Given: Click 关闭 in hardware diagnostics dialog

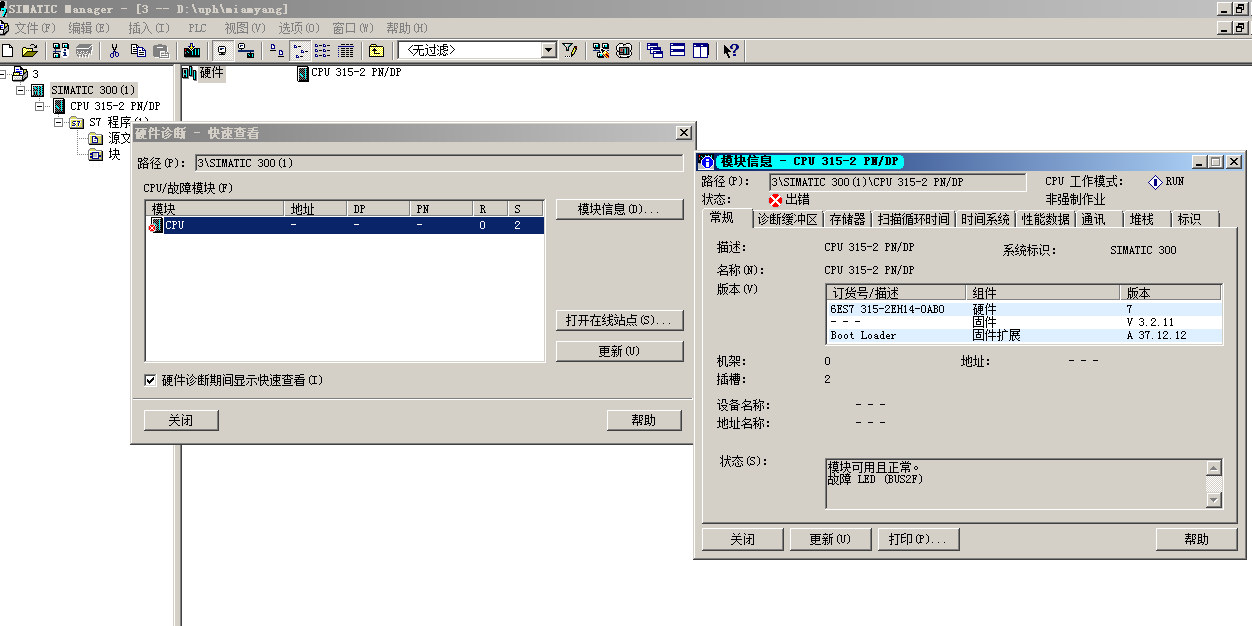Looking at the screenshot, I should point(181,420).
